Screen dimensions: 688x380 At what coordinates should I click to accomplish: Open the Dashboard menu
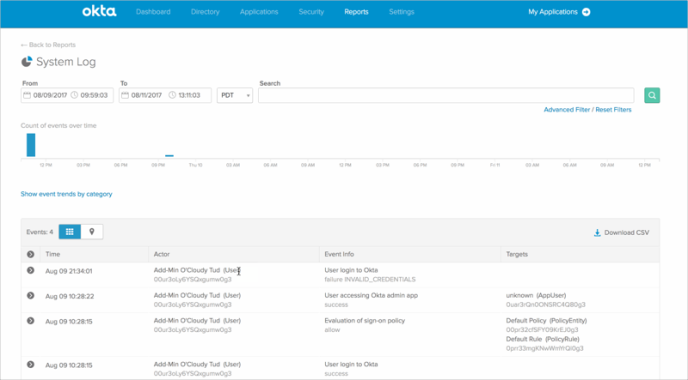(x=153, y=12)
